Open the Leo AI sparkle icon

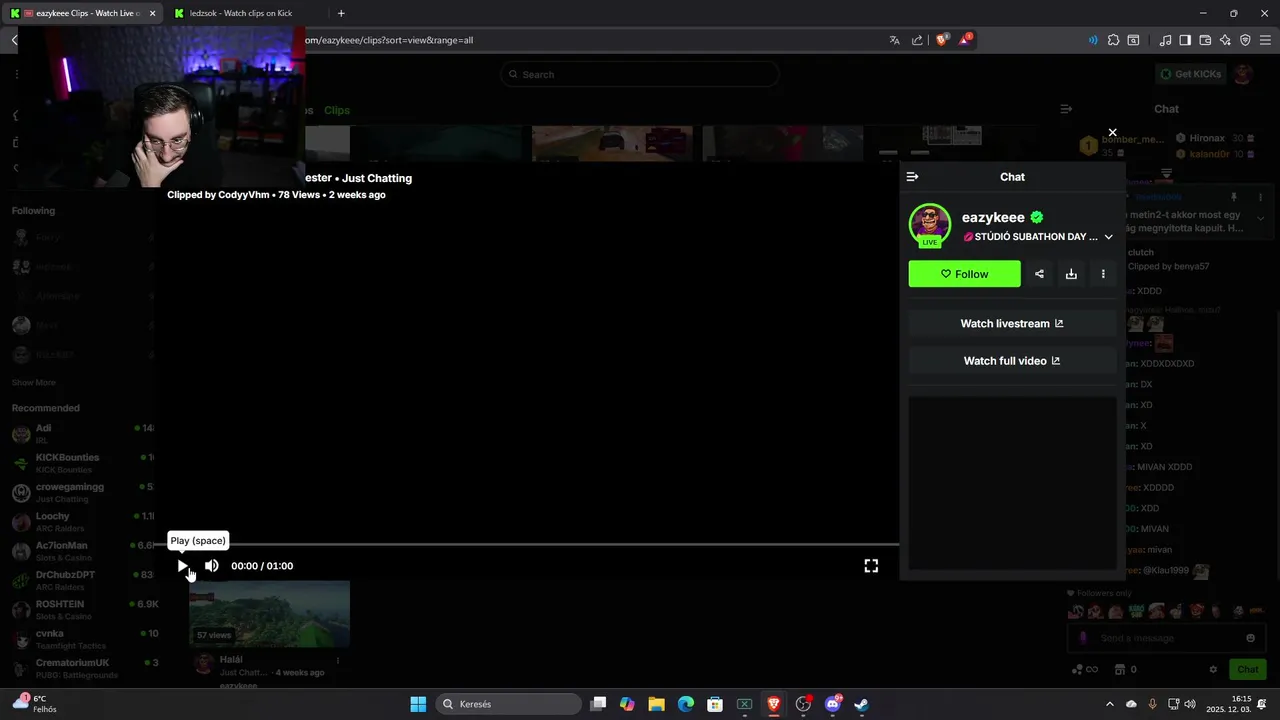(1225, 40)
